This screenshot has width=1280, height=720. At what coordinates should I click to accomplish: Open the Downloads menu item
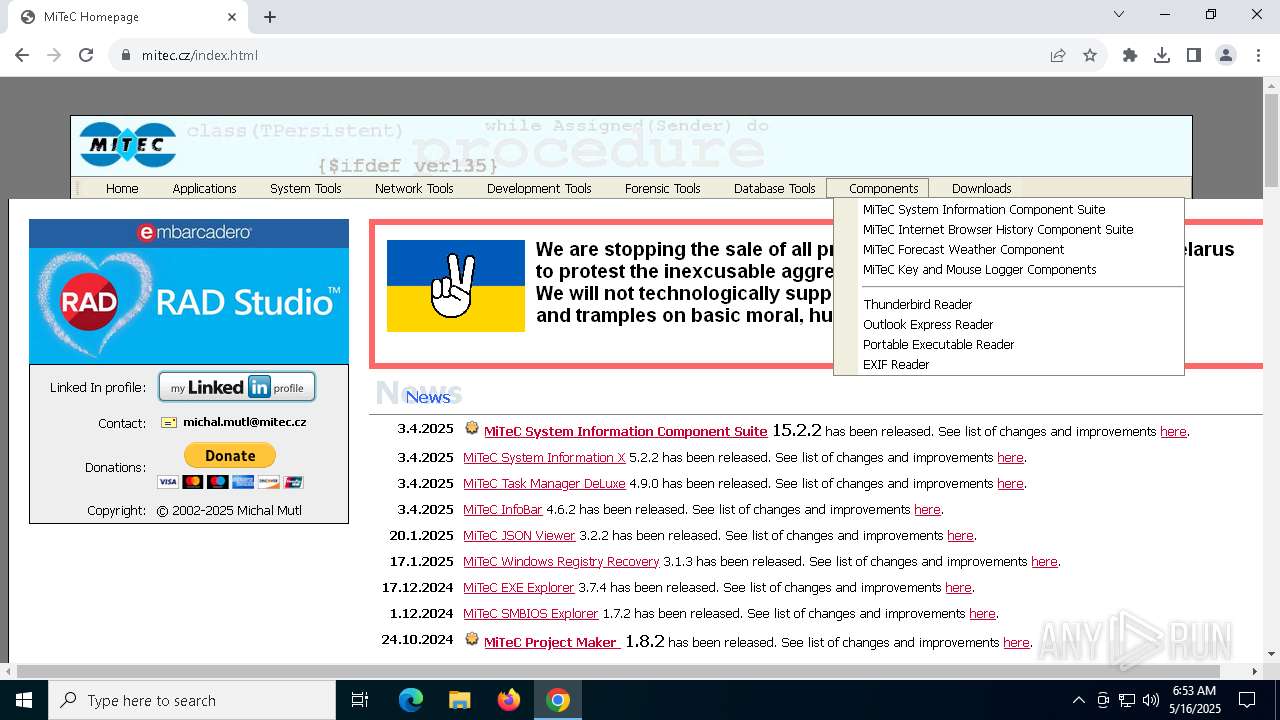tap(981, 188)
